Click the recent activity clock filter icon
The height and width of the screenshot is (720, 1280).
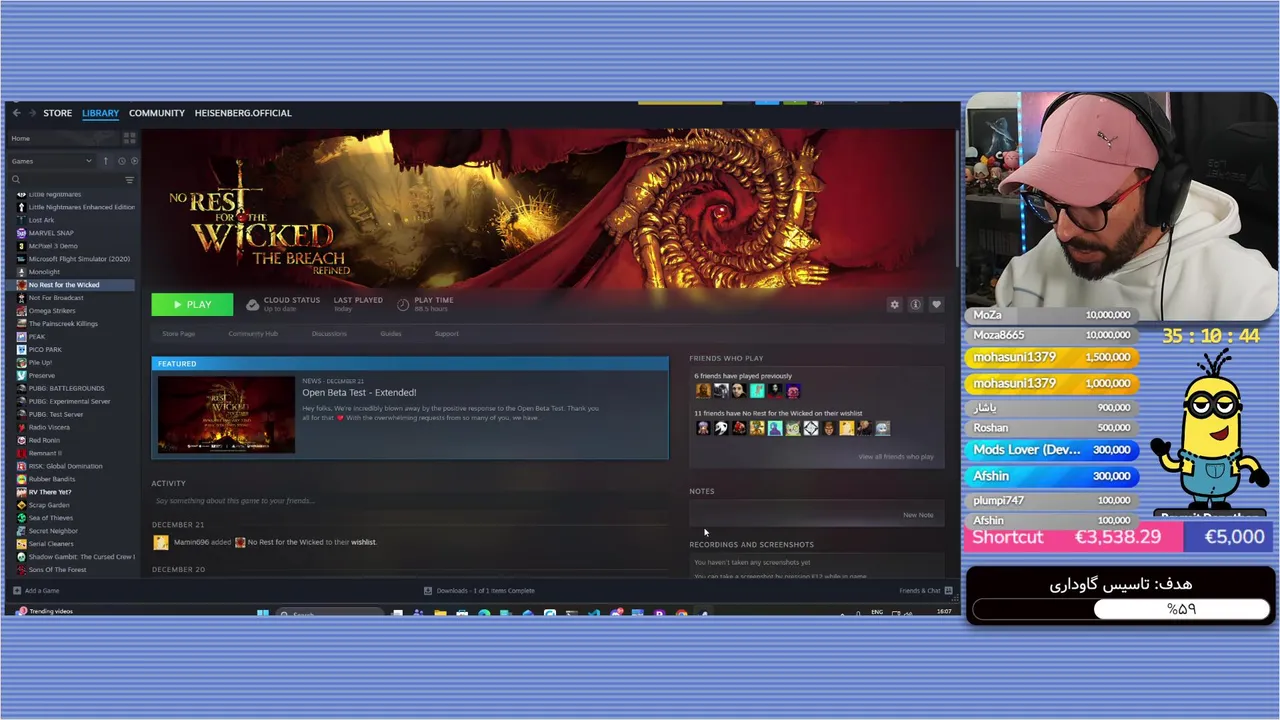(x=122, y=161)
